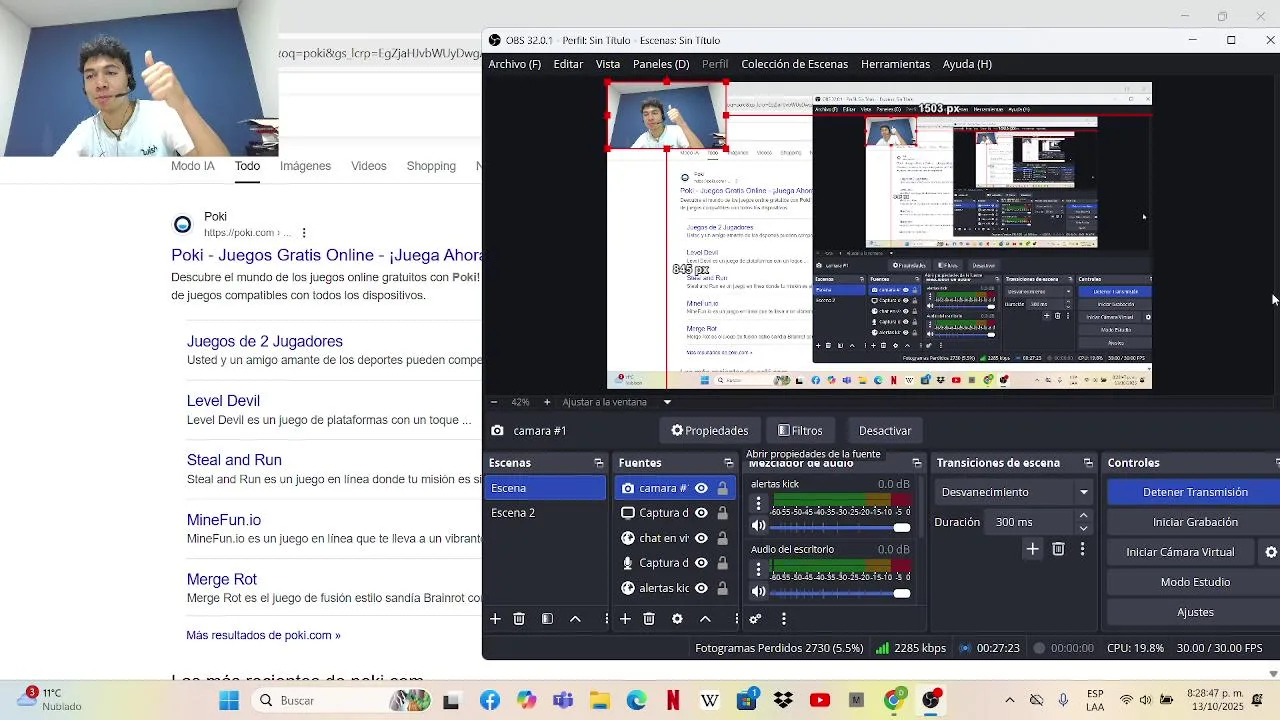Image resolution: width=1280 pixels, height=720 pixels.
Task: Open advanced audio properties gears icon
Action: point(755,619)
